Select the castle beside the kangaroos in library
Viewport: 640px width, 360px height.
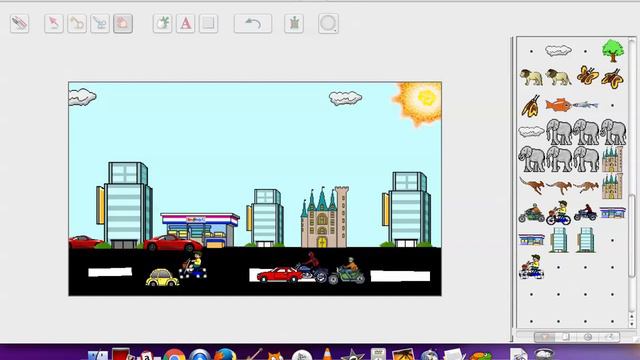pos(612,186)
